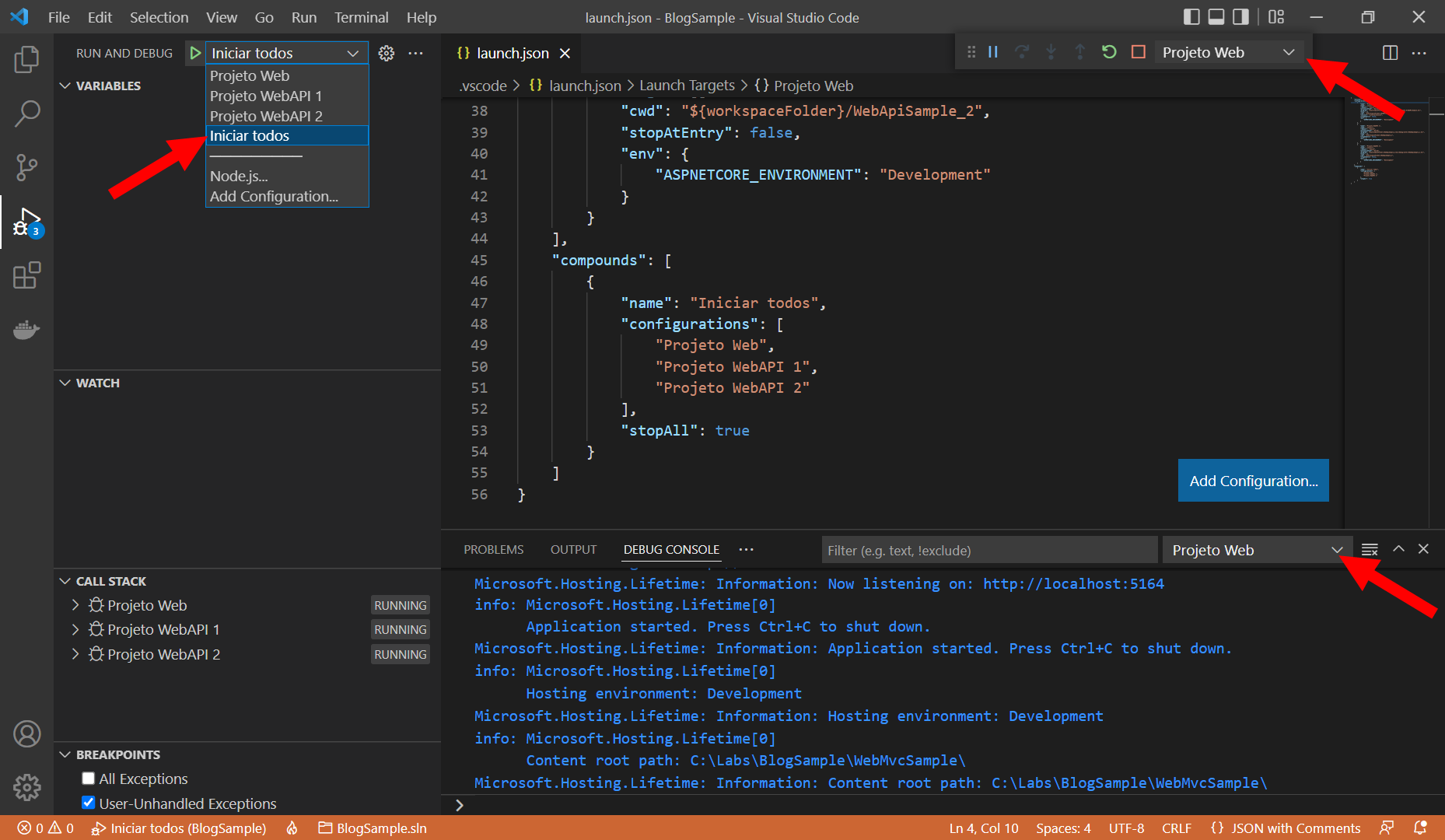Image resolution: width=1445 pixels, height=840 pixels.
Task: Click the blue Add Configuration button
Action: coord(1253,481)
